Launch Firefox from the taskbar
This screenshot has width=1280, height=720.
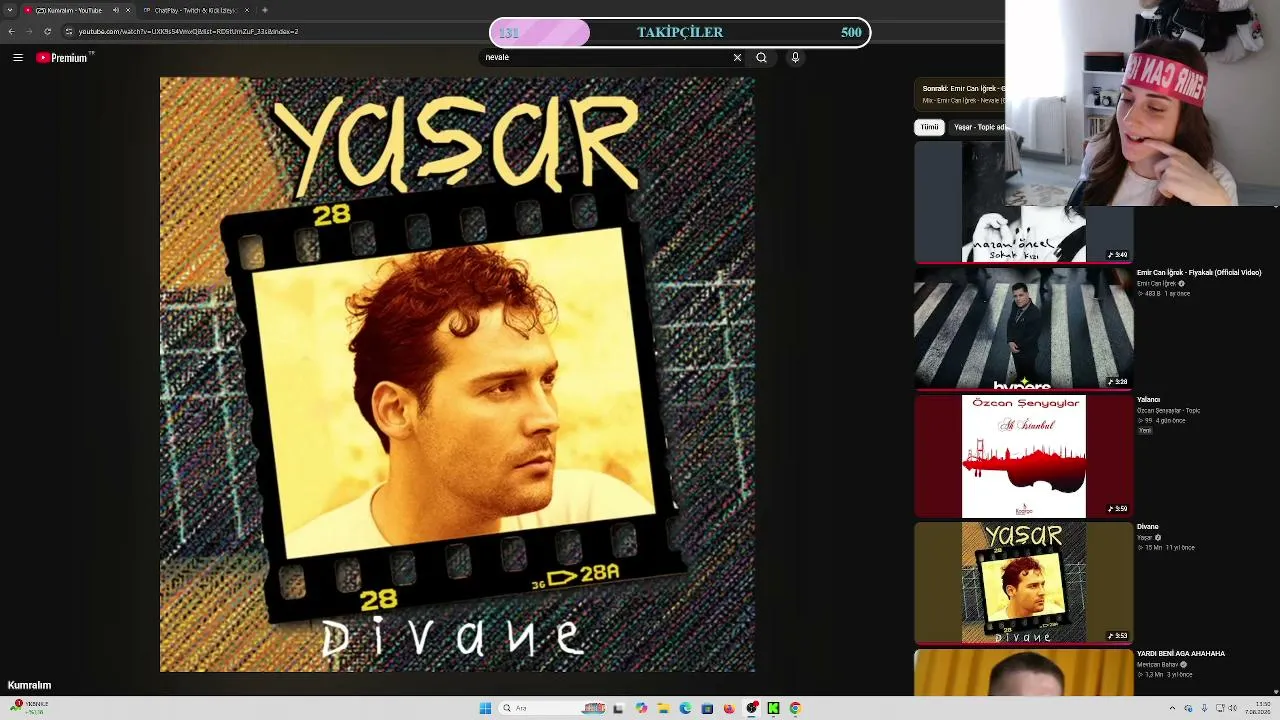(729, 708)
